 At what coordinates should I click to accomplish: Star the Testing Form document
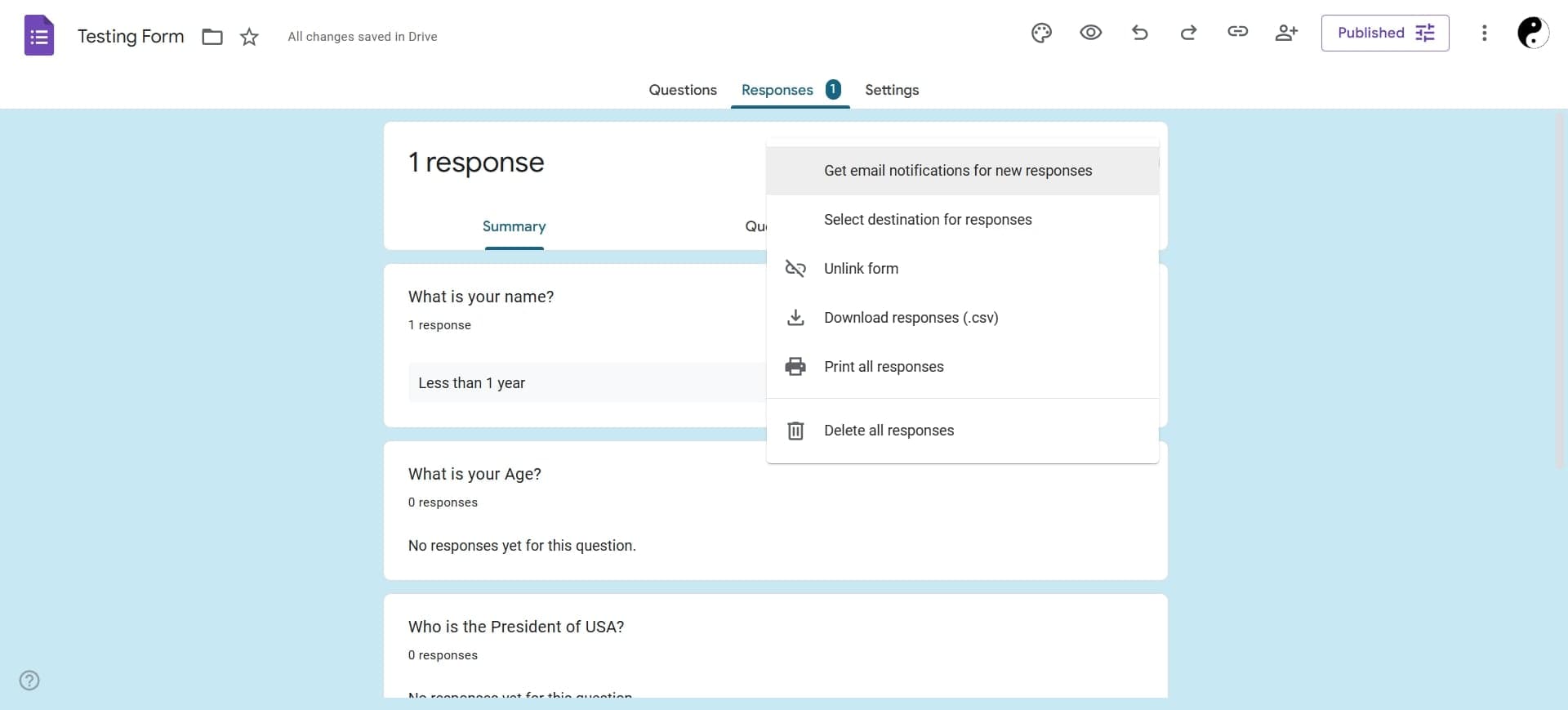pos(250,37)
